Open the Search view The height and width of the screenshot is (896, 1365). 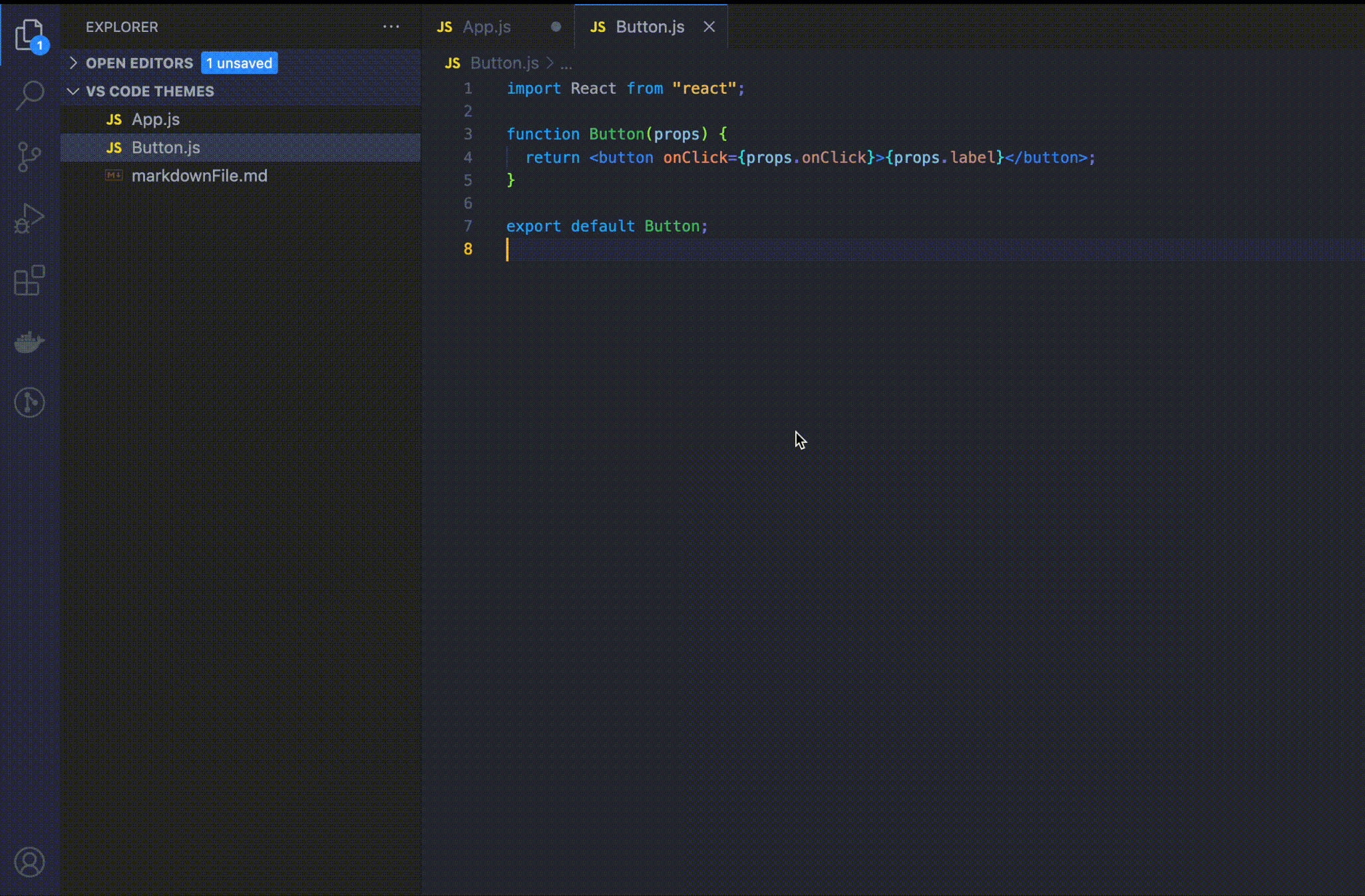point(29,95)
